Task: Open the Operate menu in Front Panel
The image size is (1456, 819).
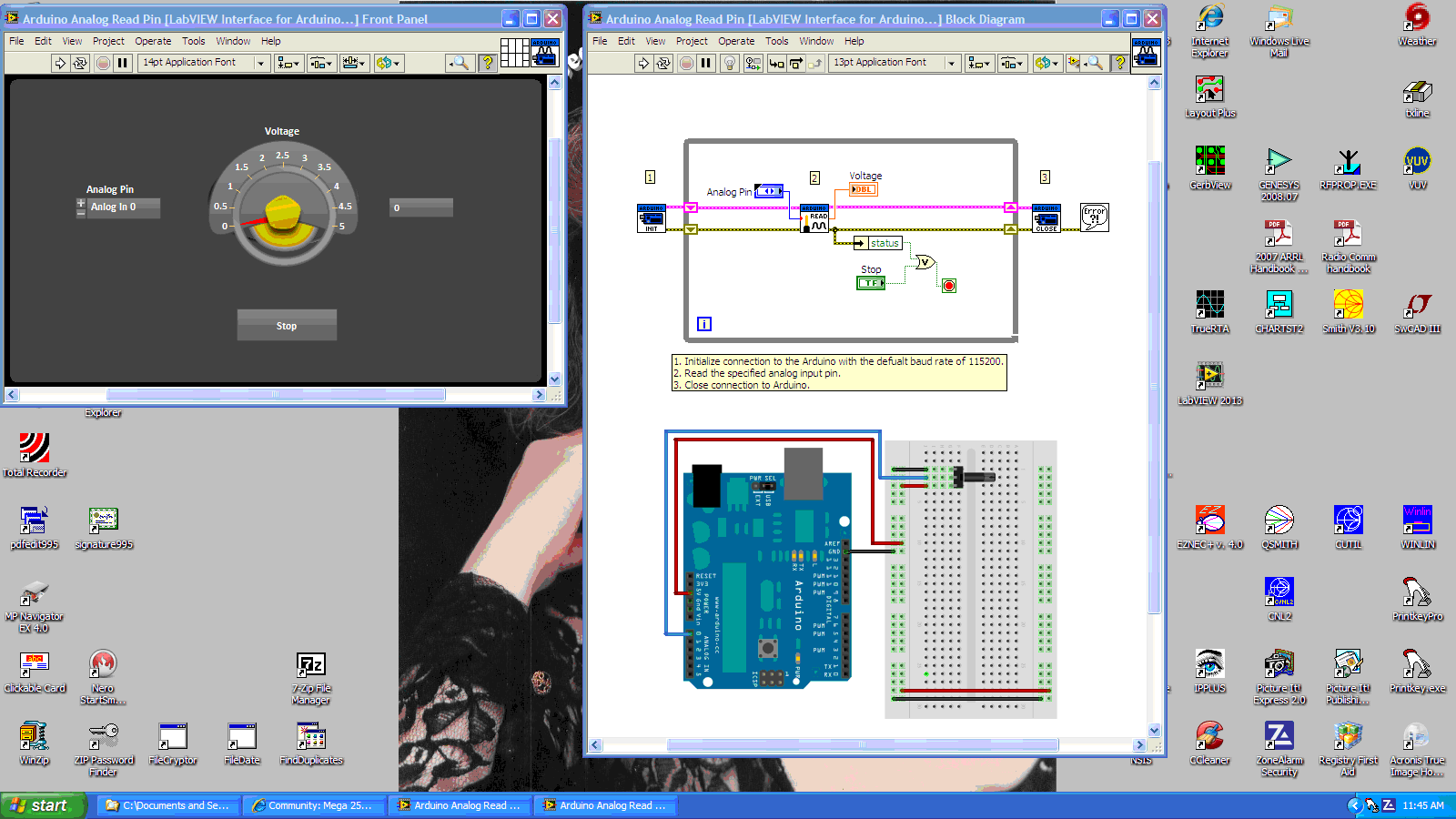Action: tap(153, 41)
